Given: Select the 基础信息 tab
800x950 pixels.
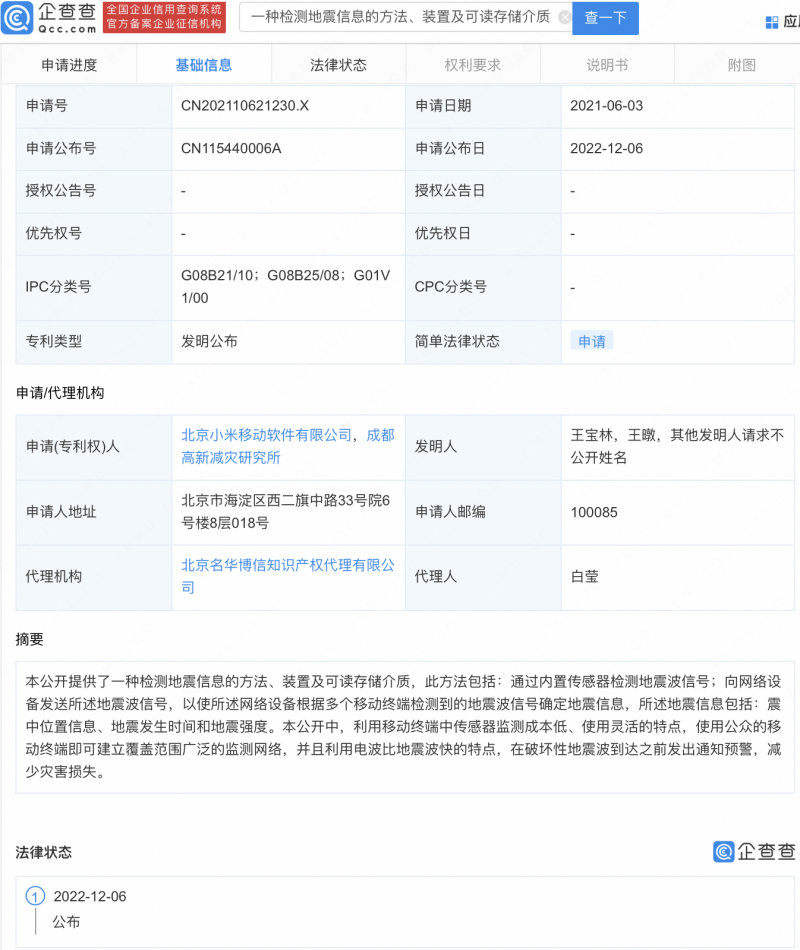Looking at the screenshot, I should [x=203, y=62].
